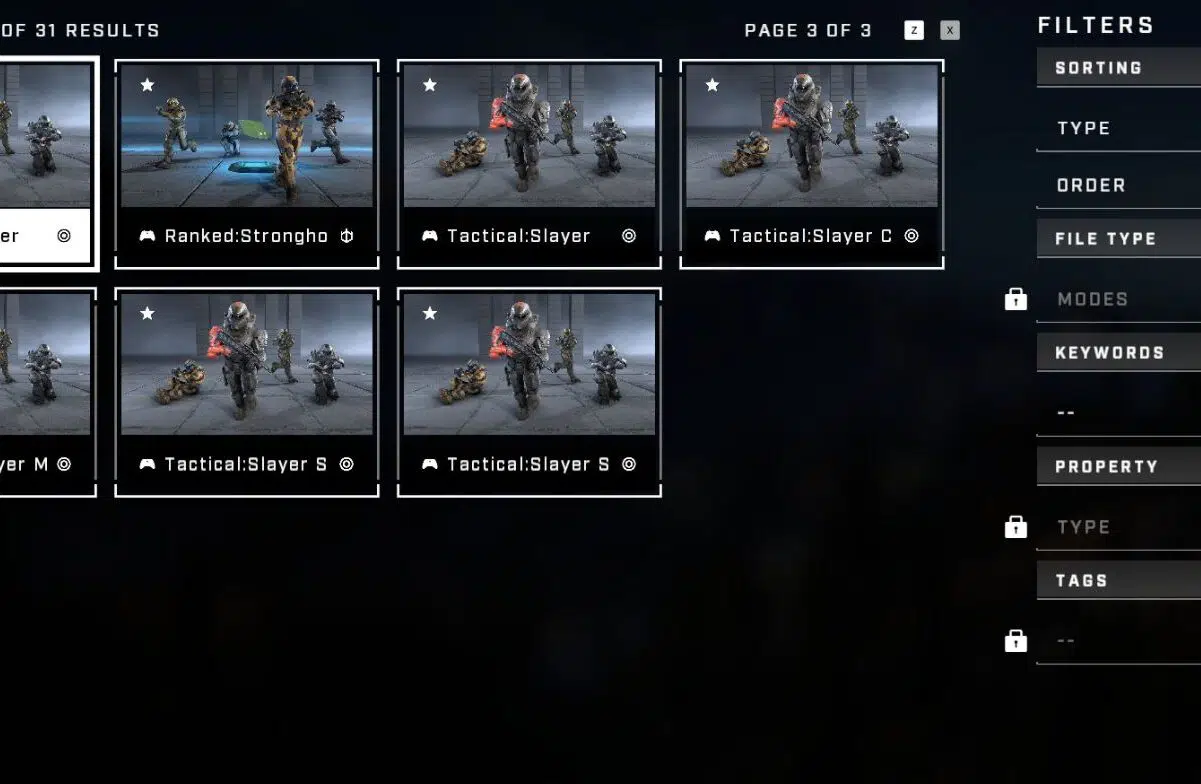Open the Ranked:Strongho thumbnail
The width and height of the screenshot is (1201, 784).
[247, 136]
